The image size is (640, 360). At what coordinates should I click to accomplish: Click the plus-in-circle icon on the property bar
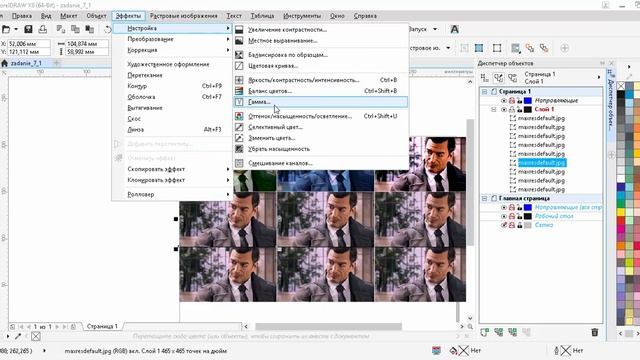pyautogui.click(x=564, y=48)
